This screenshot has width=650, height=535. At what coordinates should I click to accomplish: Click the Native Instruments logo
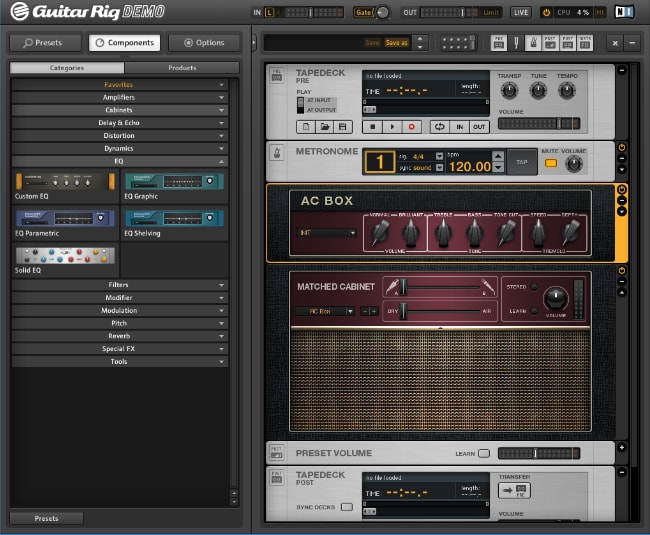click(x=625, y=12)
